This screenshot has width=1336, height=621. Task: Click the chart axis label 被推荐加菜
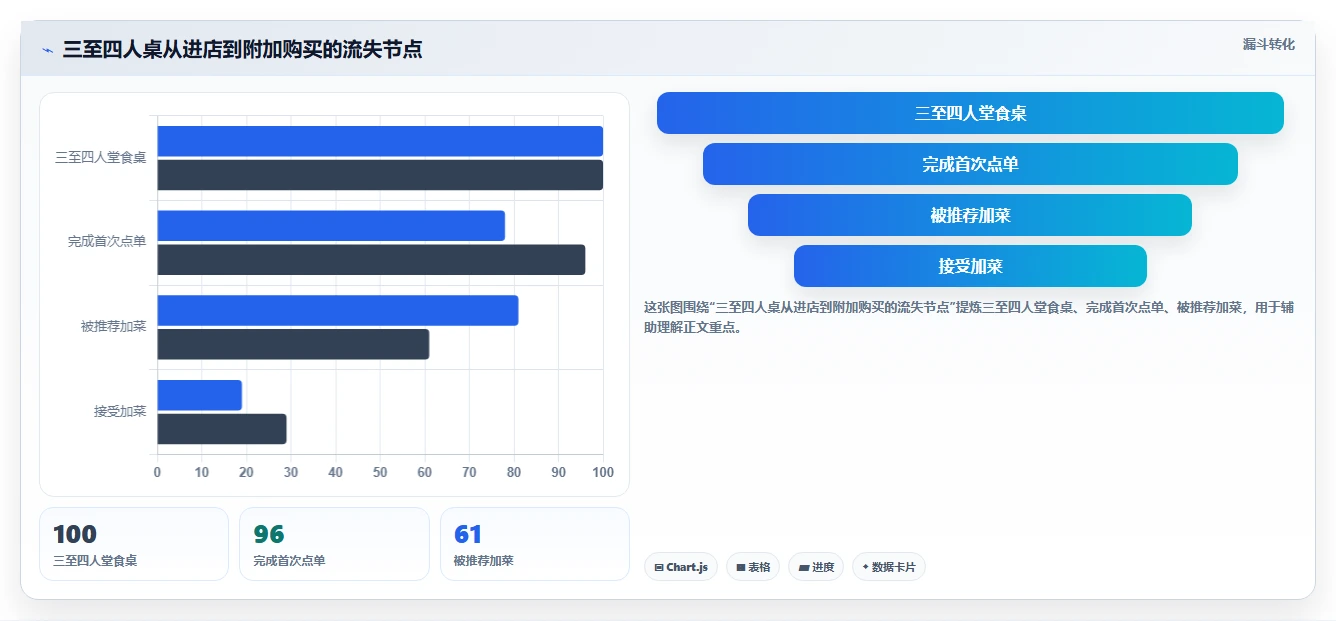(x=114, y=326)
